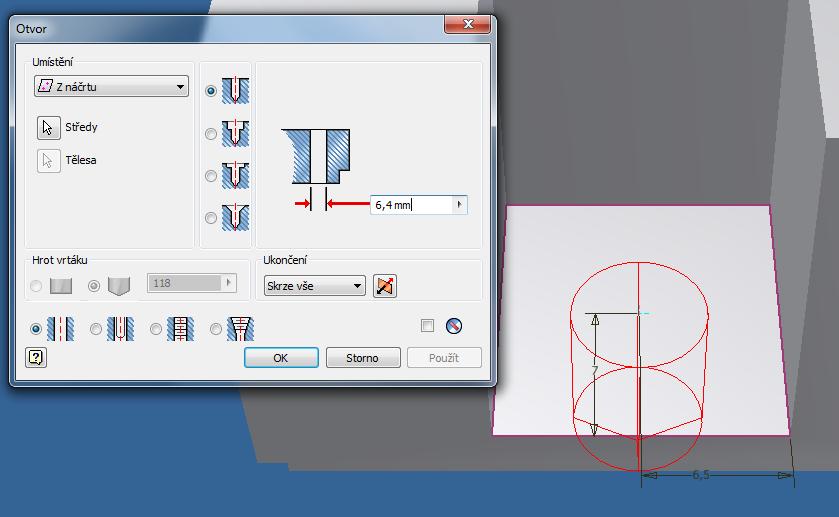This screenshot has width=839, height=517.
Task: Select the simple hole radio button
Action: coord(36,329)
